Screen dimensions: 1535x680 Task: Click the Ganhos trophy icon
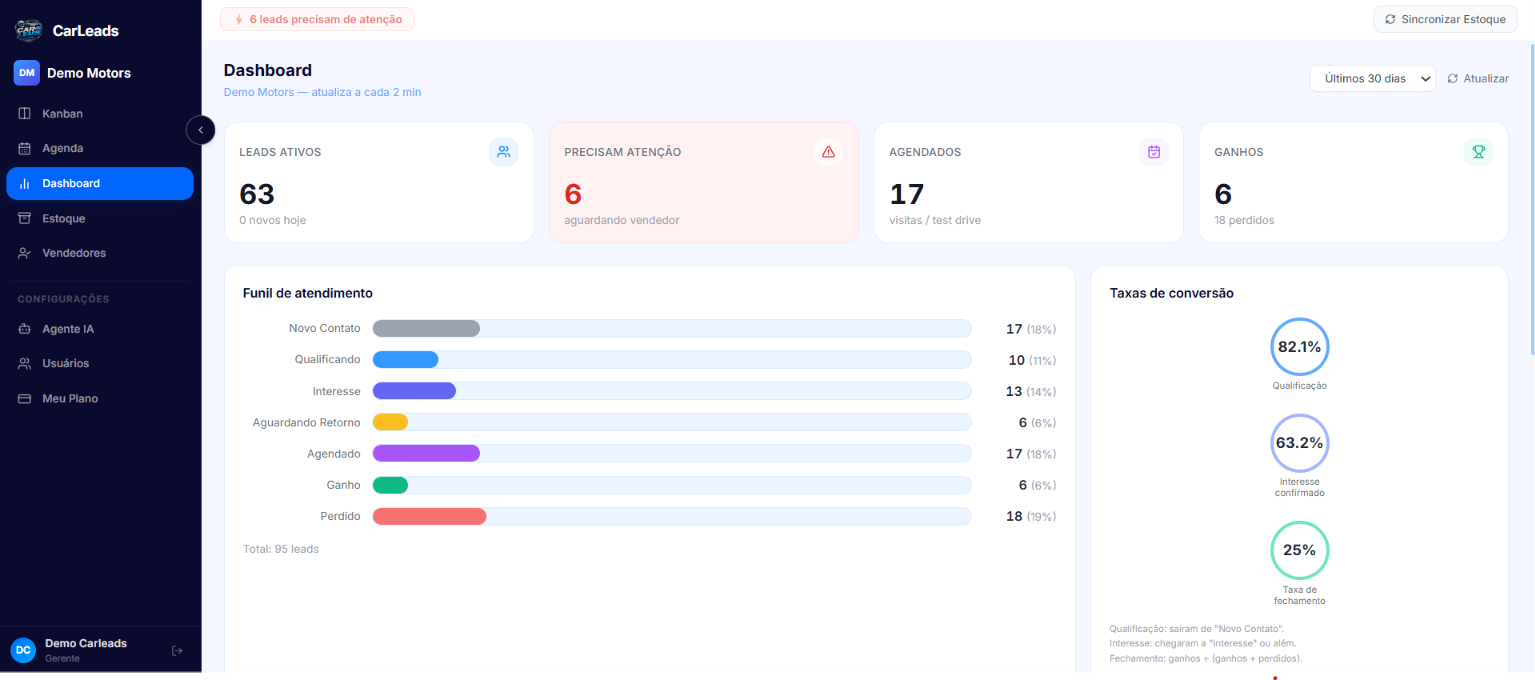(x=1478, y=152)
